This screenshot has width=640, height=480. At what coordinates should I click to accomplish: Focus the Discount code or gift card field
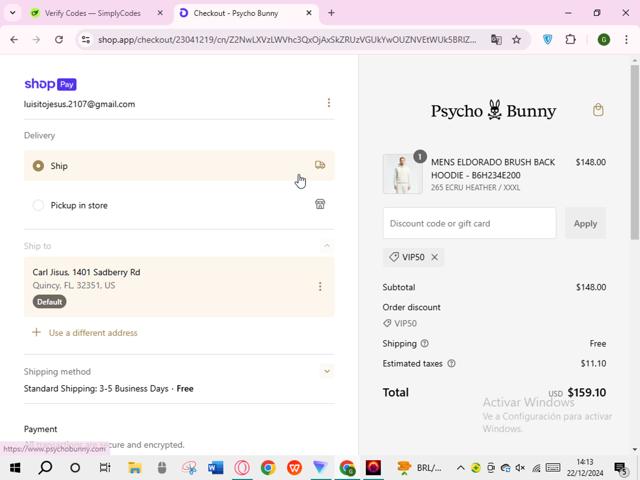469,223
